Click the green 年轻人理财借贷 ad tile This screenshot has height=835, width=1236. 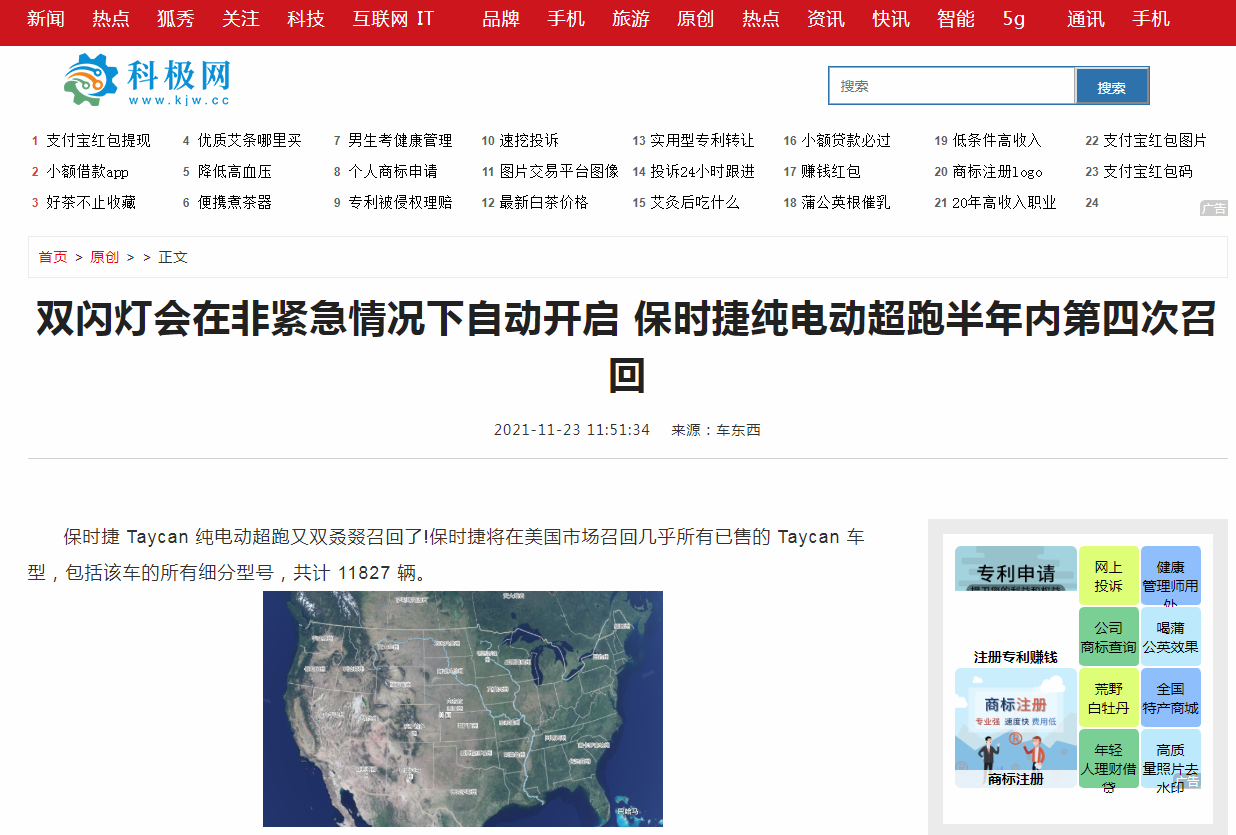pos(1109,759)
